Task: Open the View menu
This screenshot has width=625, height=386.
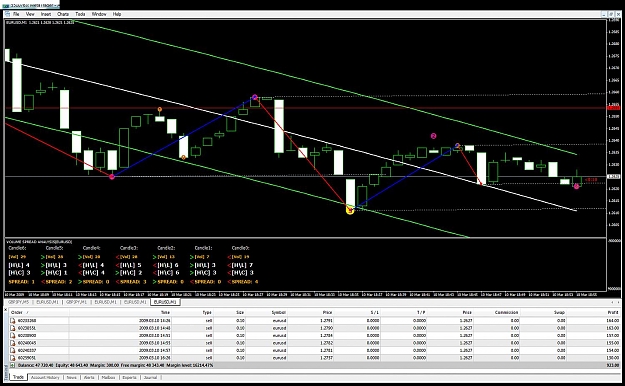Action: click(30, 14)
